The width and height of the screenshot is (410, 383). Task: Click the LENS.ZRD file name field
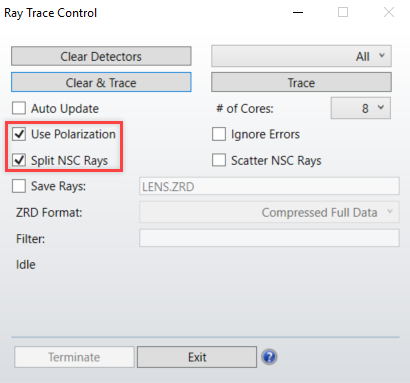tap(269, 186)
